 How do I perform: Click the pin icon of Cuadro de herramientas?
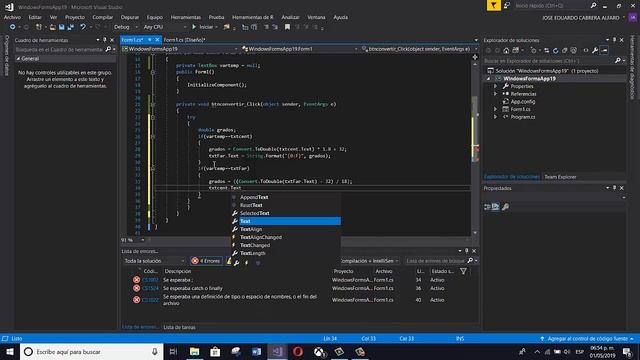point(104,40)
